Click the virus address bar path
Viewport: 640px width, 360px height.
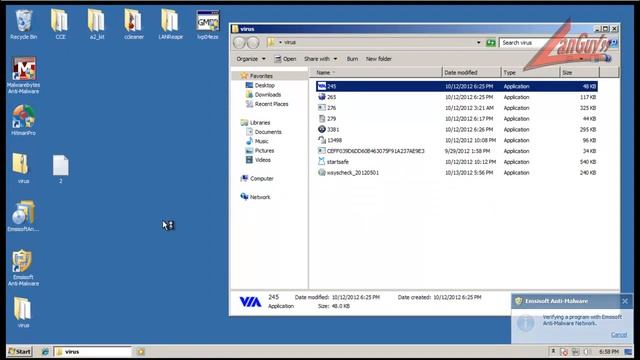(290, 42)
